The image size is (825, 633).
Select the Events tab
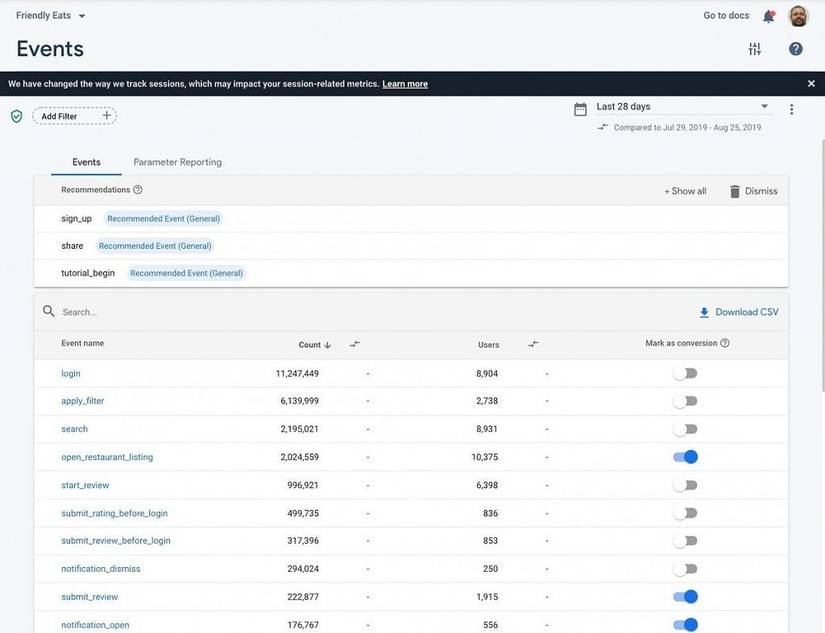[x=86, y=161]
